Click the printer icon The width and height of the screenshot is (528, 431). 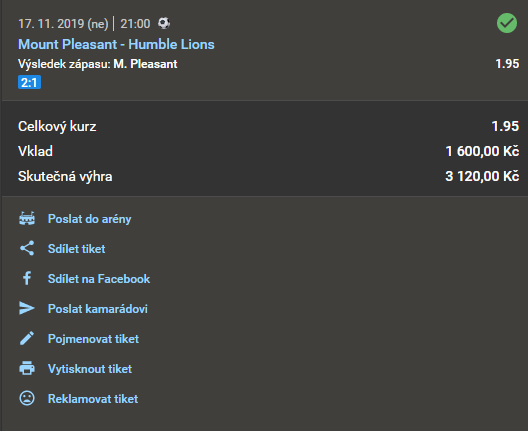[x=27, y=368]
